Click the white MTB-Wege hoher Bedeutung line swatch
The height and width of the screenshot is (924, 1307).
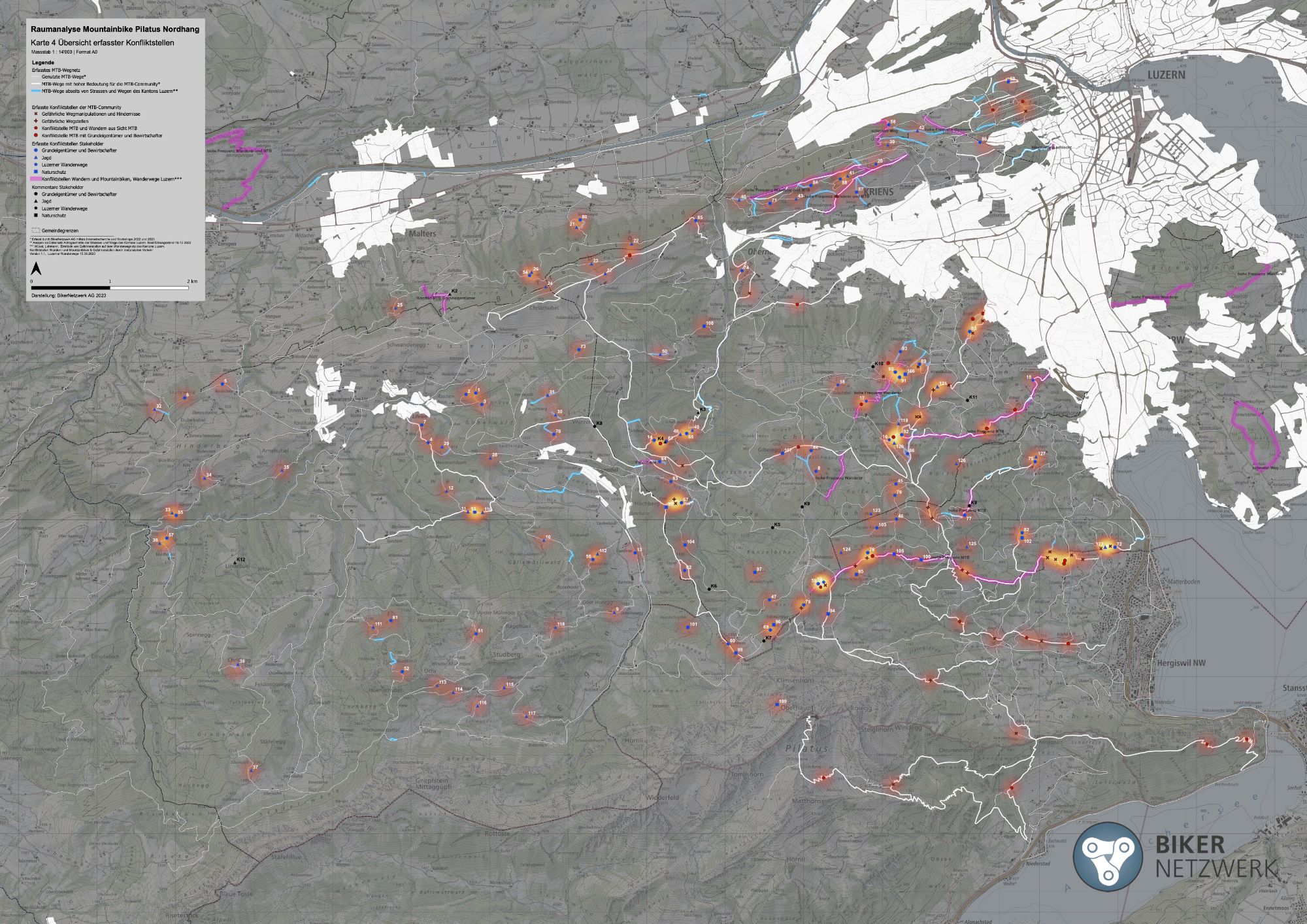point(36,84)
